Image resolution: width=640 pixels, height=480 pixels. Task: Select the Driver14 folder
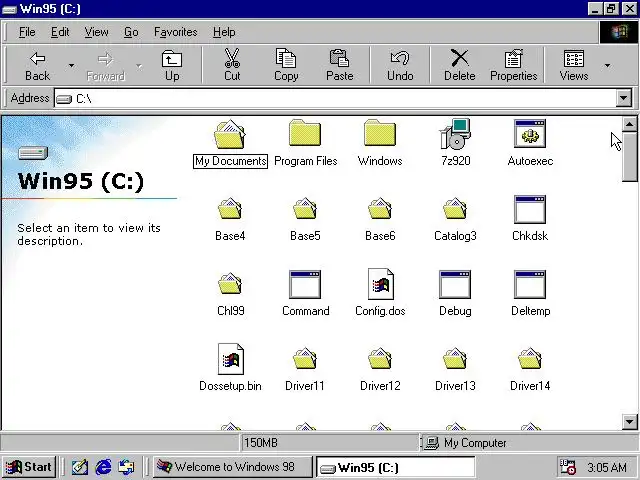point(530,369)
